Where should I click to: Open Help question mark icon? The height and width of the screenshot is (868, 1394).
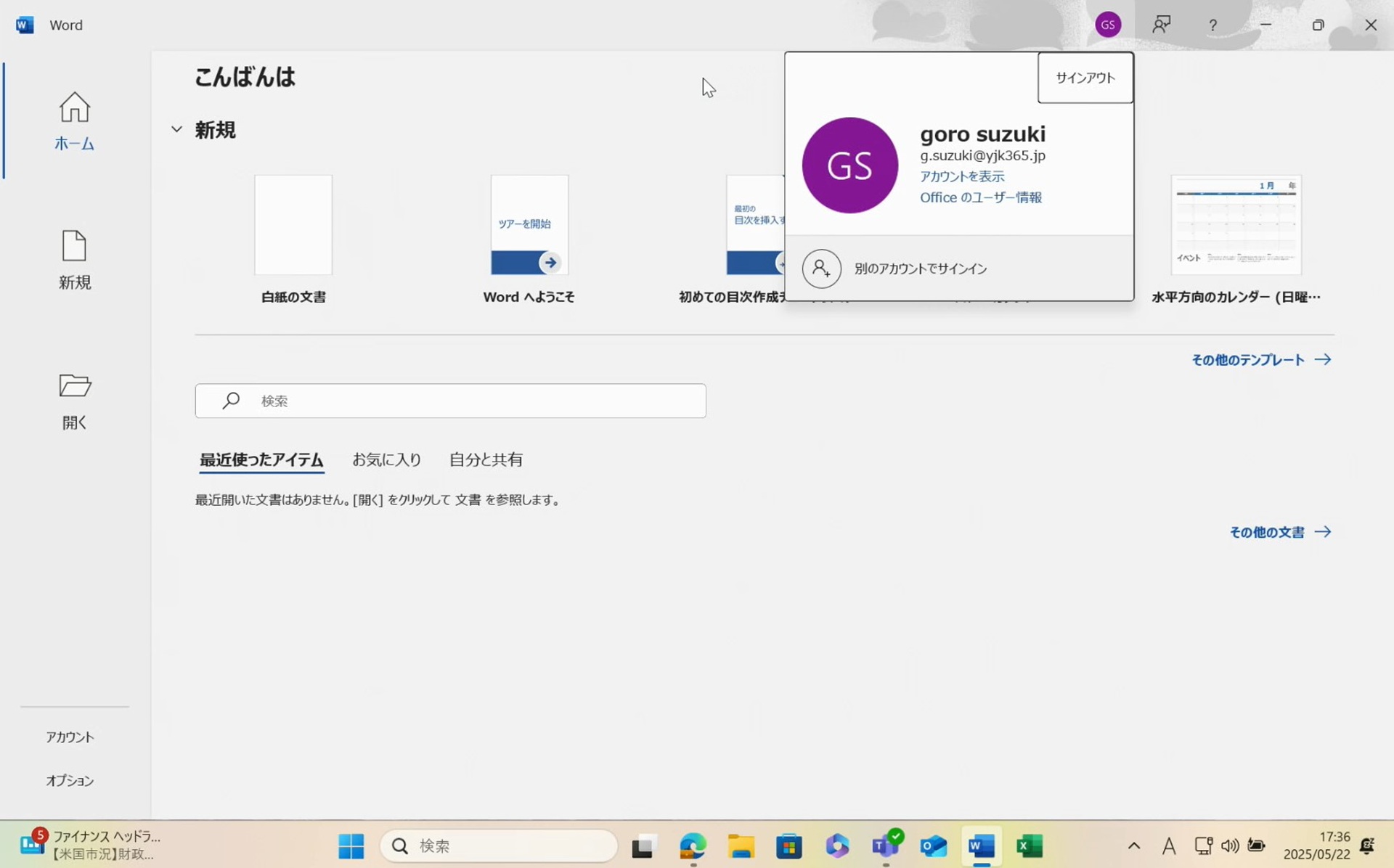click(1212, 25)
